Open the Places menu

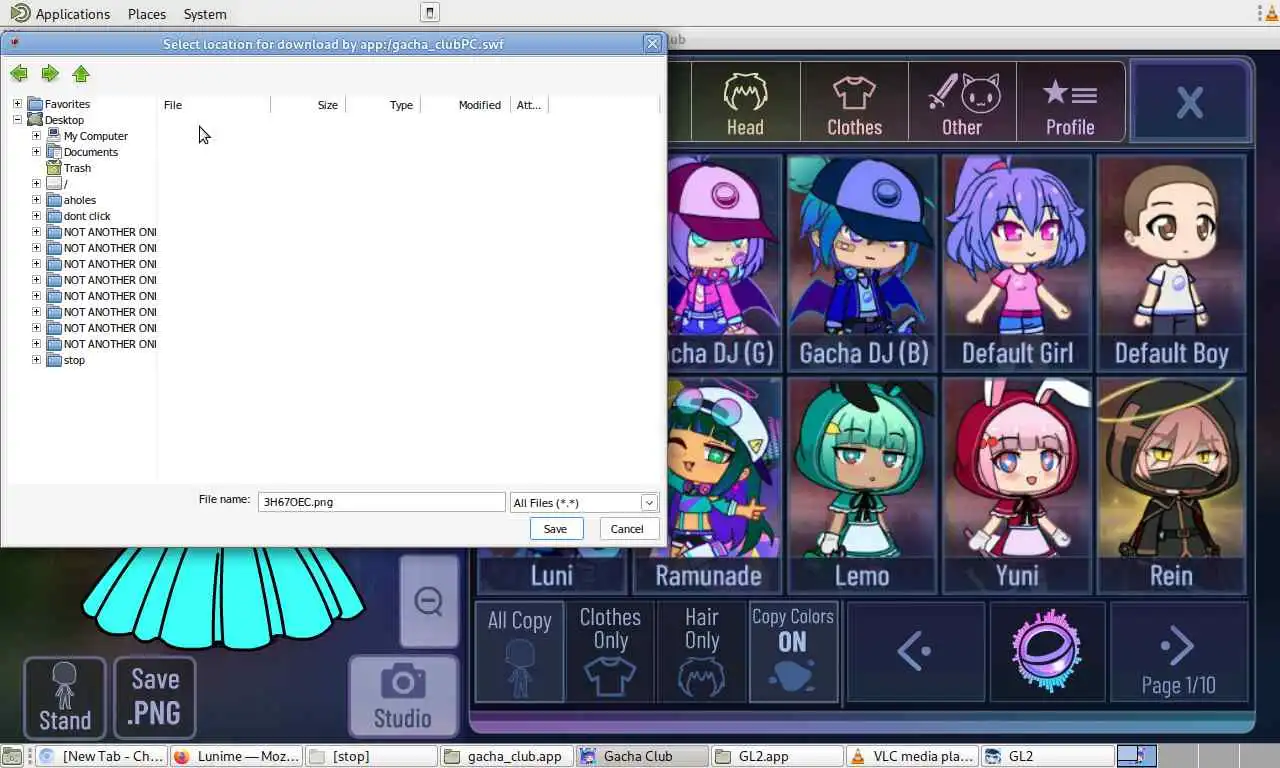pyautogui.click(x=147, y=14)
